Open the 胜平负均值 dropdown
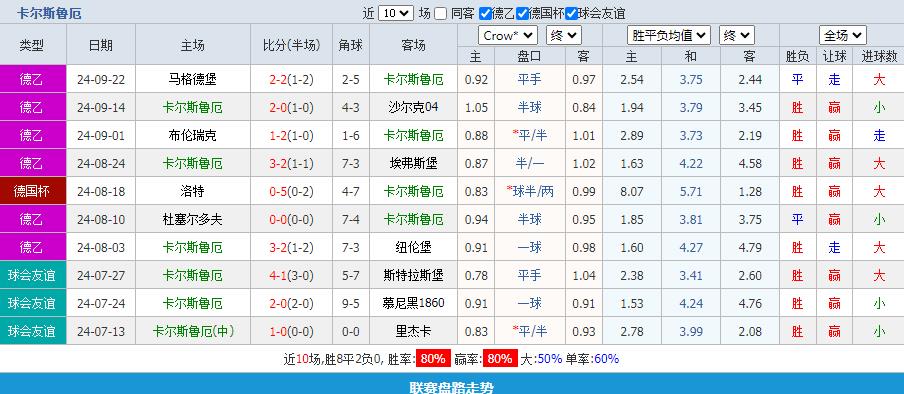The width and height of the screenshot is (904, 394). [x=669, y=36]
